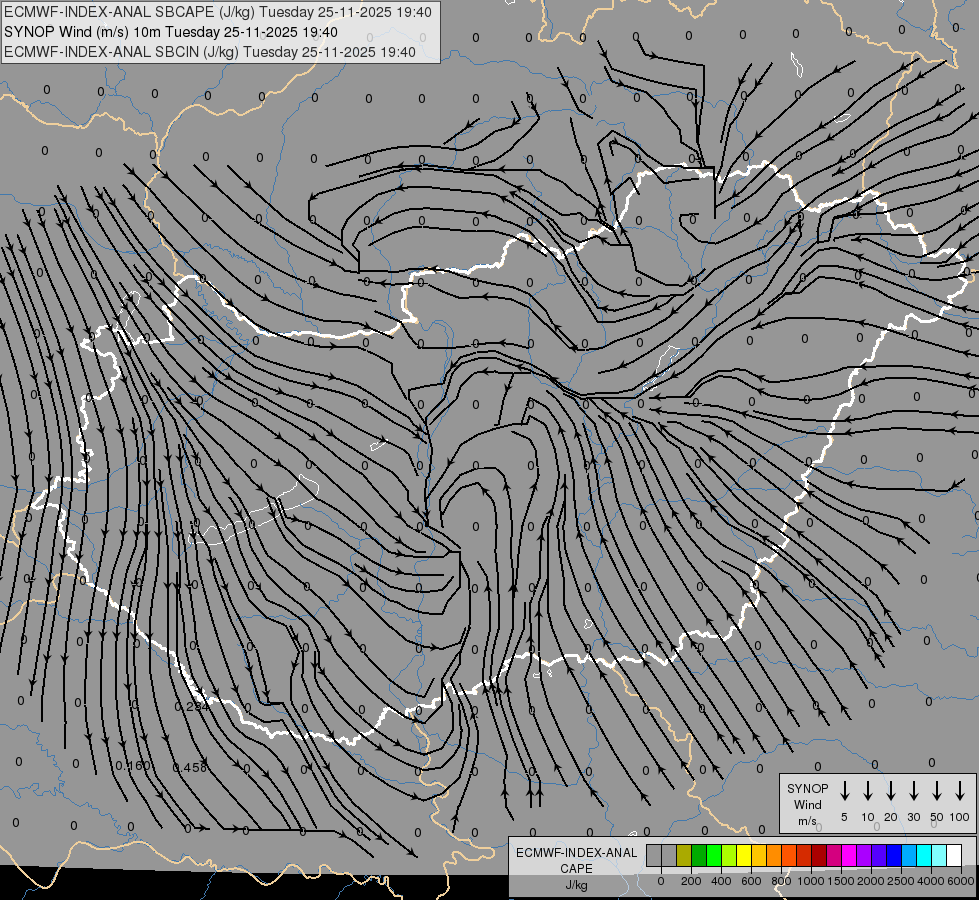Click the pale cyan swatch right of 4000
Image resolution: width=979 pixels, height=900 pixels.
point(939,855)
